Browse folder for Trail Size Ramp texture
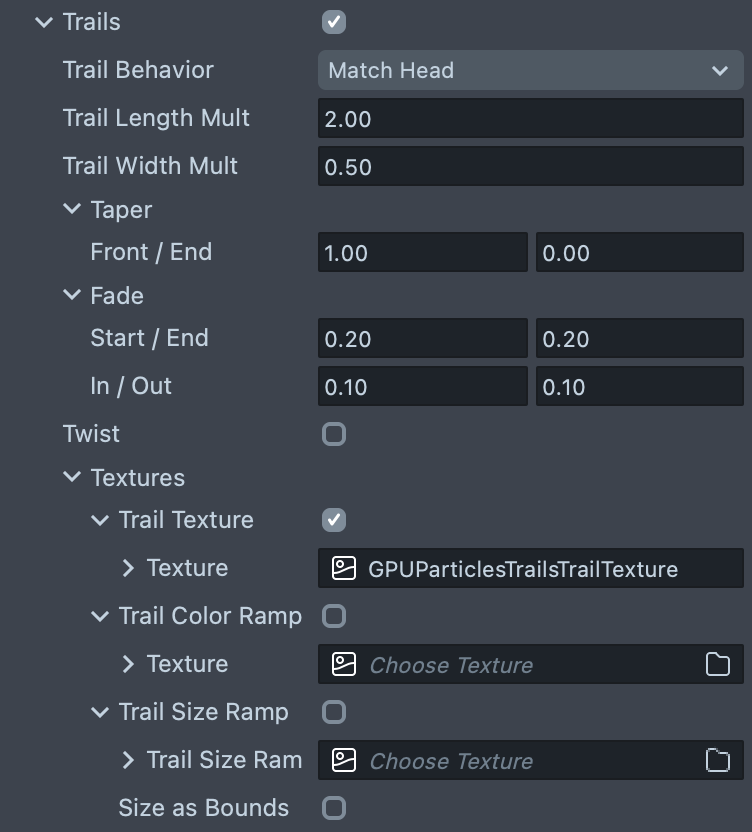 tap(718, 761)
